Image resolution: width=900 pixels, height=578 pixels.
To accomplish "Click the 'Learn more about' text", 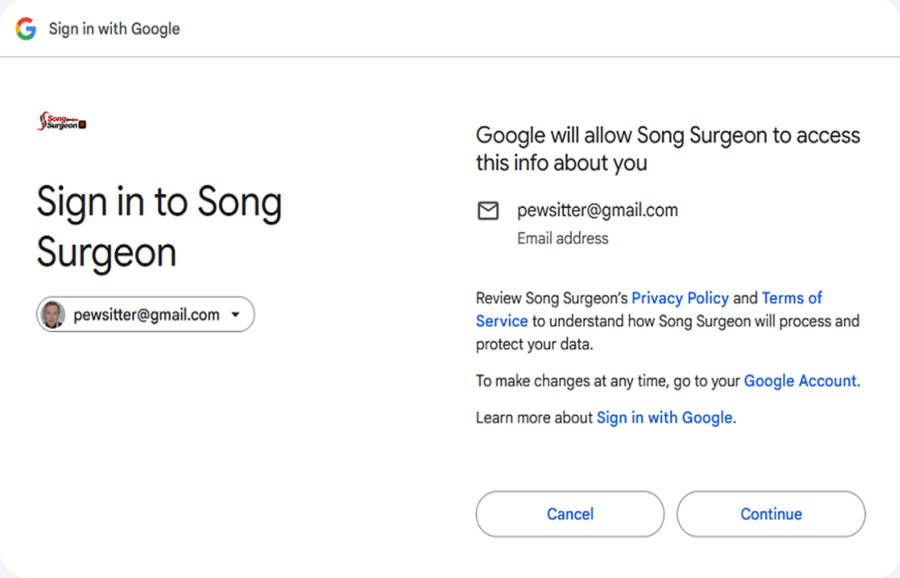I will coord(534,418).
